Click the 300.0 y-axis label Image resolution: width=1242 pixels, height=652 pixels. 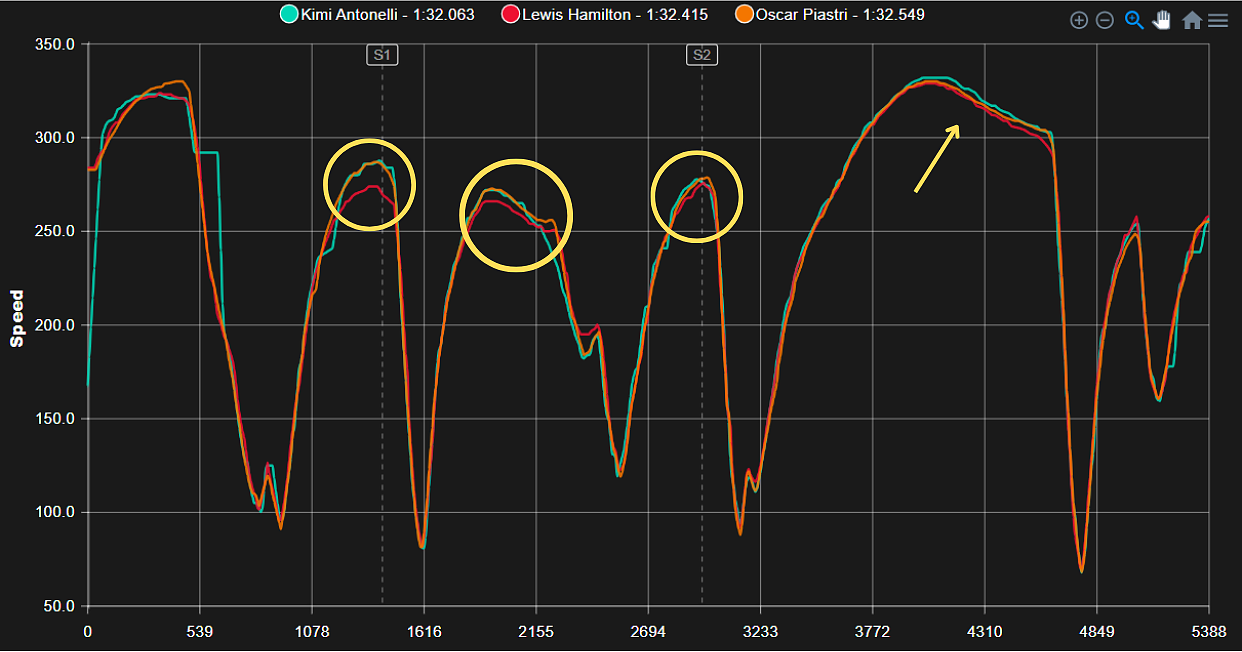coord(56,138)
